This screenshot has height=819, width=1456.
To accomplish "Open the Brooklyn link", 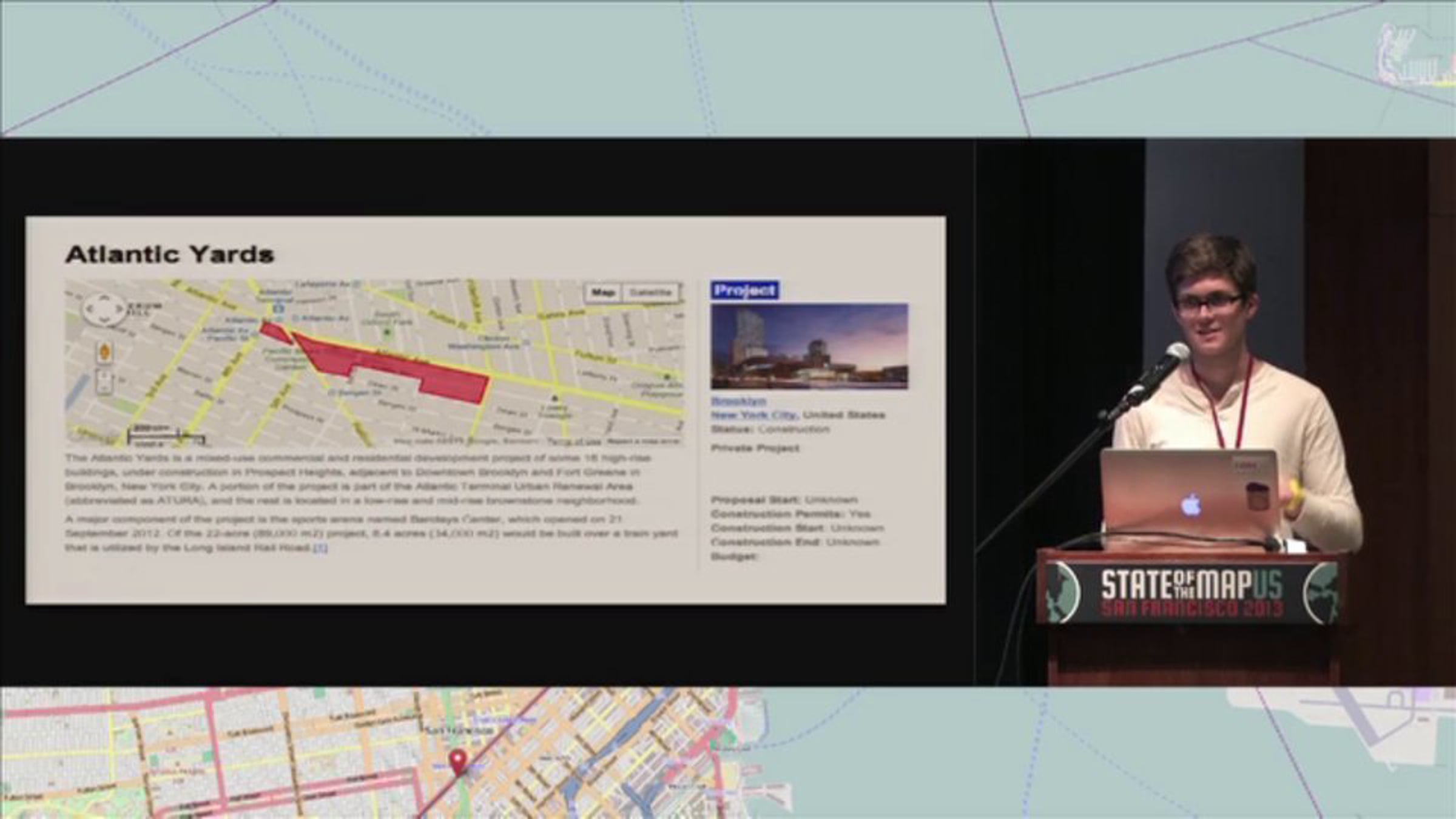I will click(x=738, y=401).
